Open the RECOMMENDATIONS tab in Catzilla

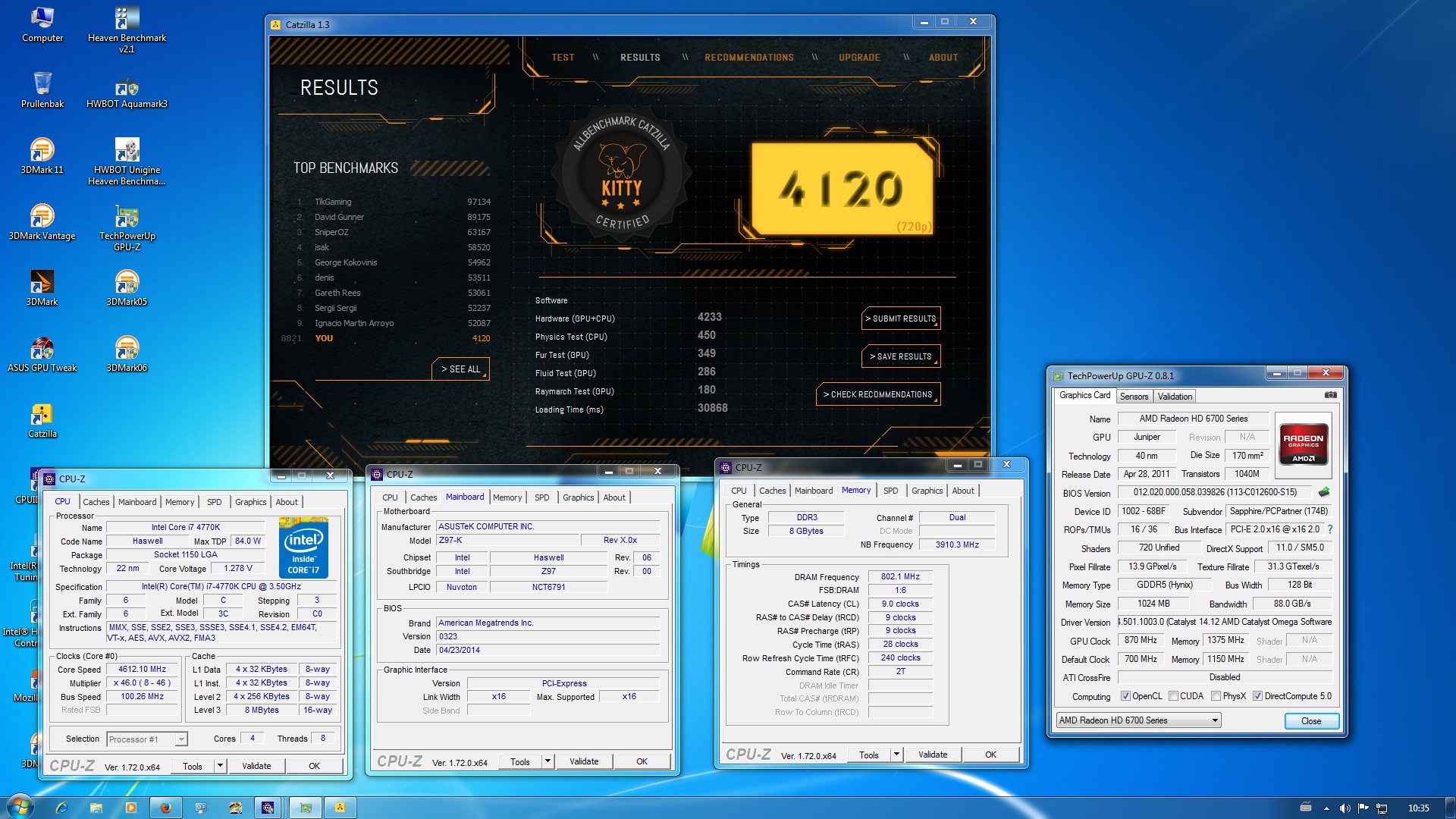748,58
